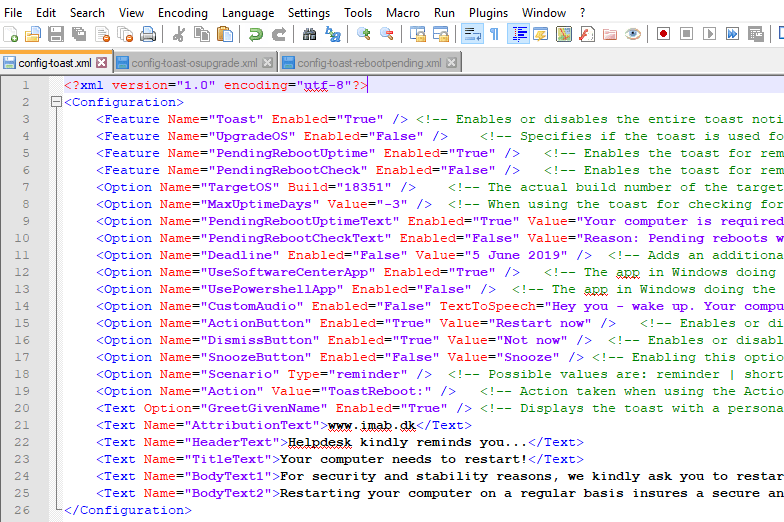784x522 pixels.
Task: Toggle synchronized horizontal scrolling icon
Action: click(x=440, y=34)
